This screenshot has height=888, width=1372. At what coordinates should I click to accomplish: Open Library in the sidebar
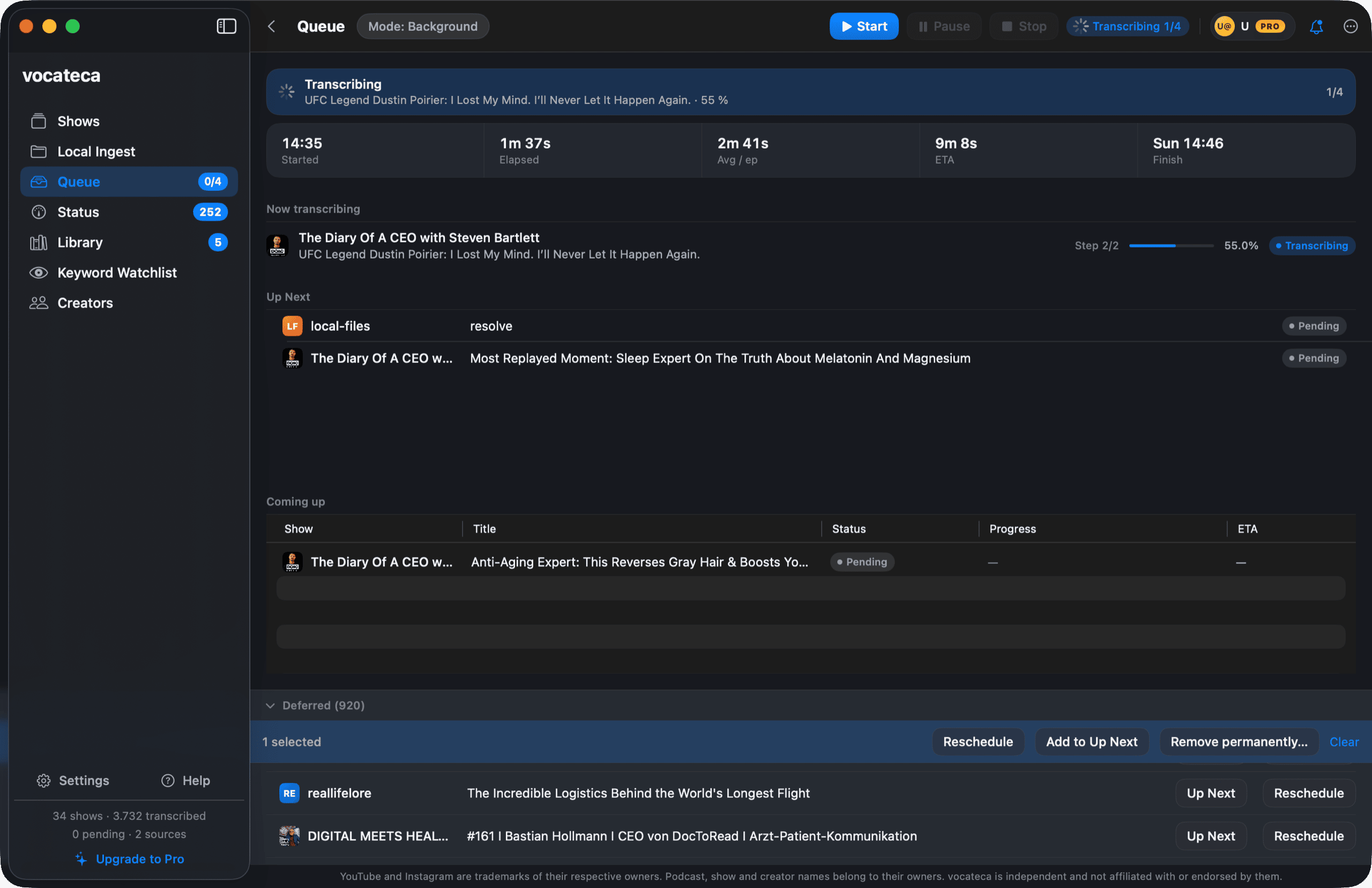129,242
